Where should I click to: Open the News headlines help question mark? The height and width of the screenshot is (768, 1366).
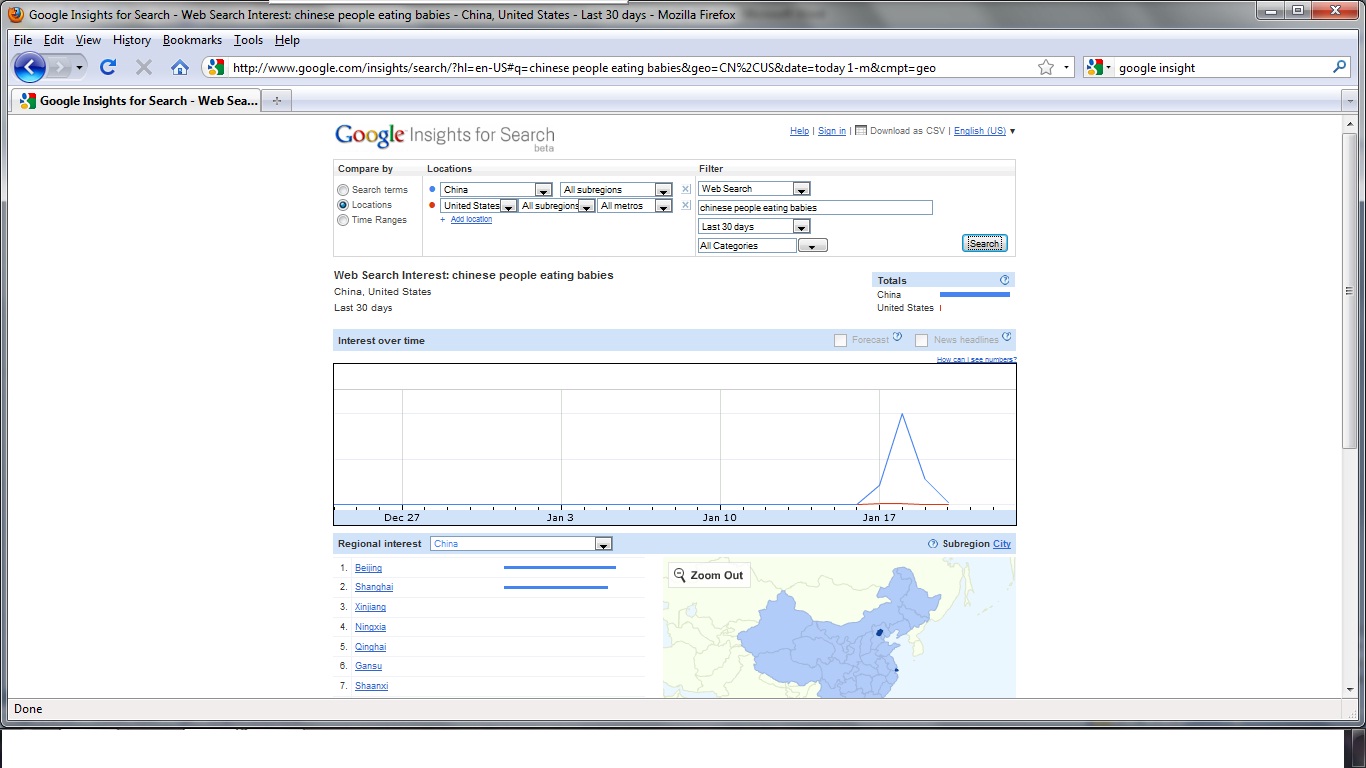[1007, 337]
